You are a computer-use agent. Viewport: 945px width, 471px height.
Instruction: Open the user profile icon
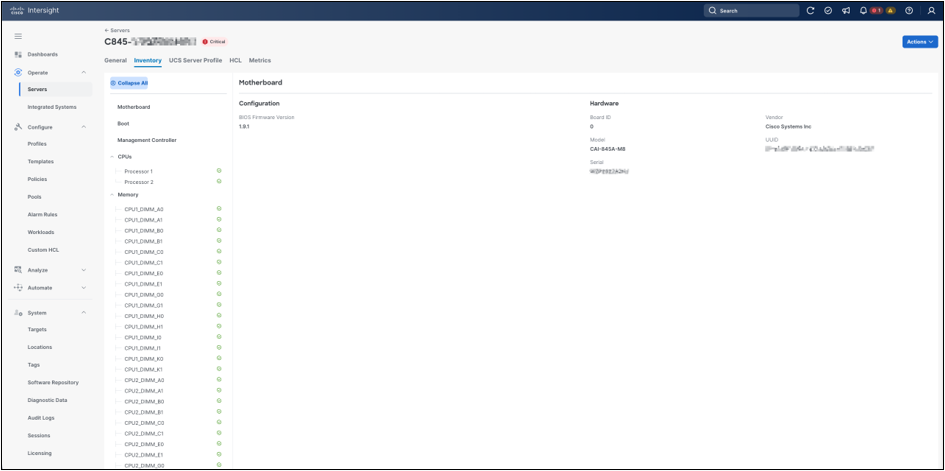931,11
